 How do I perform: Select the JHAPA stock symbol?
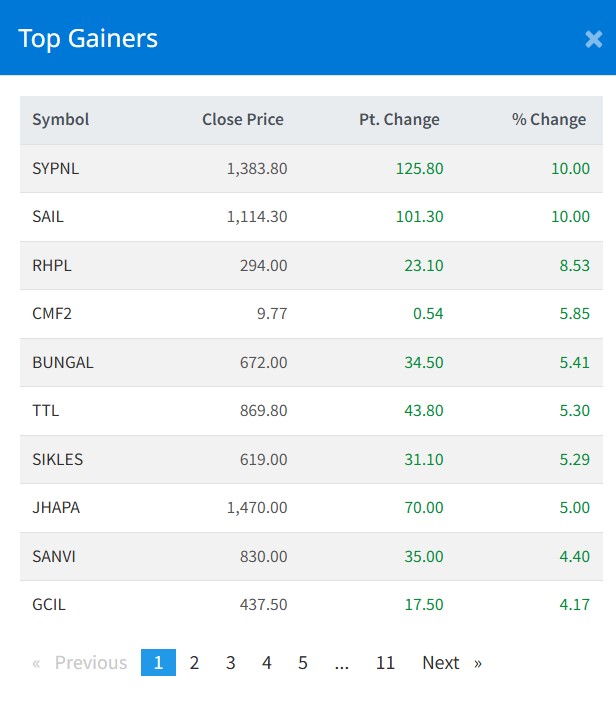point(56,508)
